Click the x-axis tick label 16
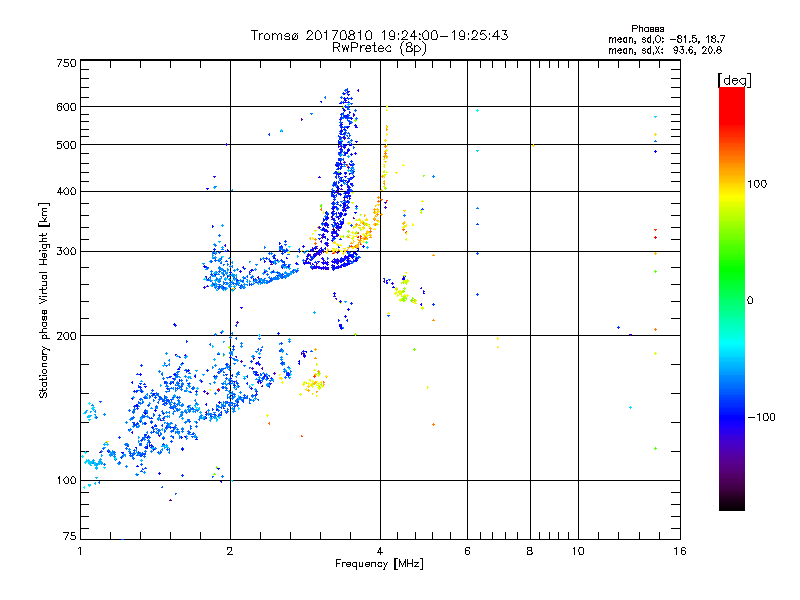The height and width of the screenshot is (600, 800). click(680, 551)
